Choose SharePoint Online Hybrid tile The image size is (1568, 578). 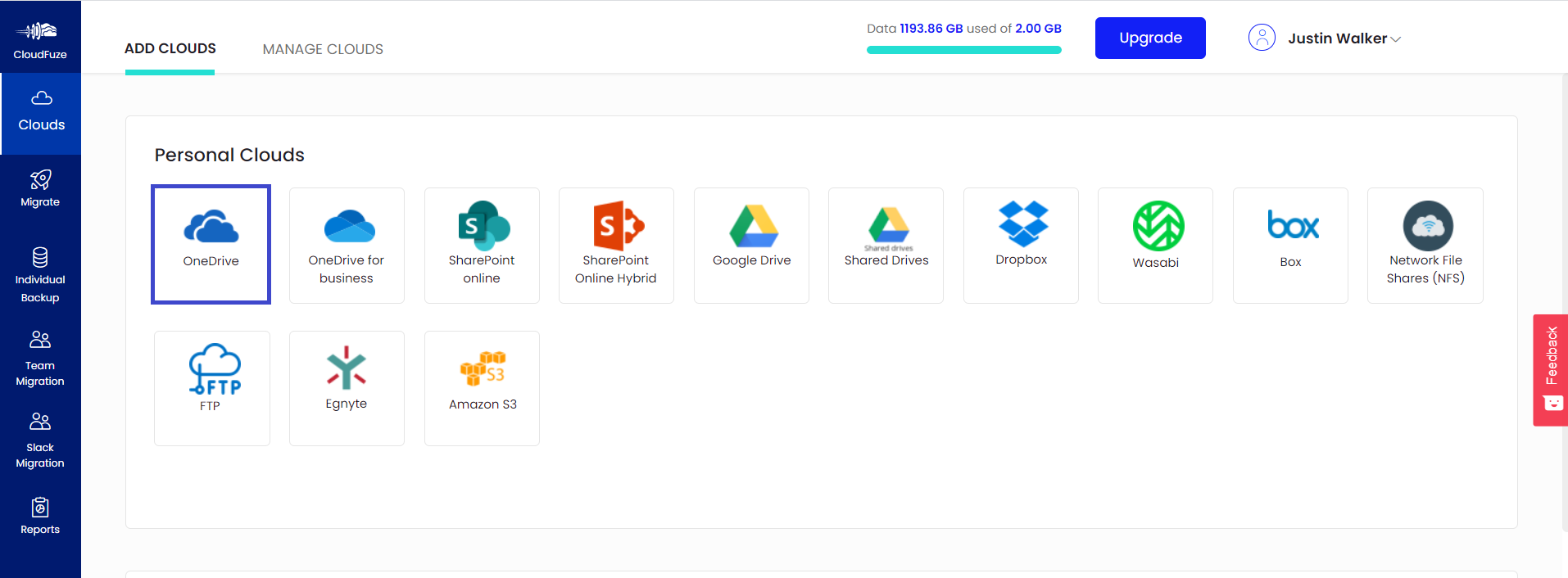pos(616,246)
